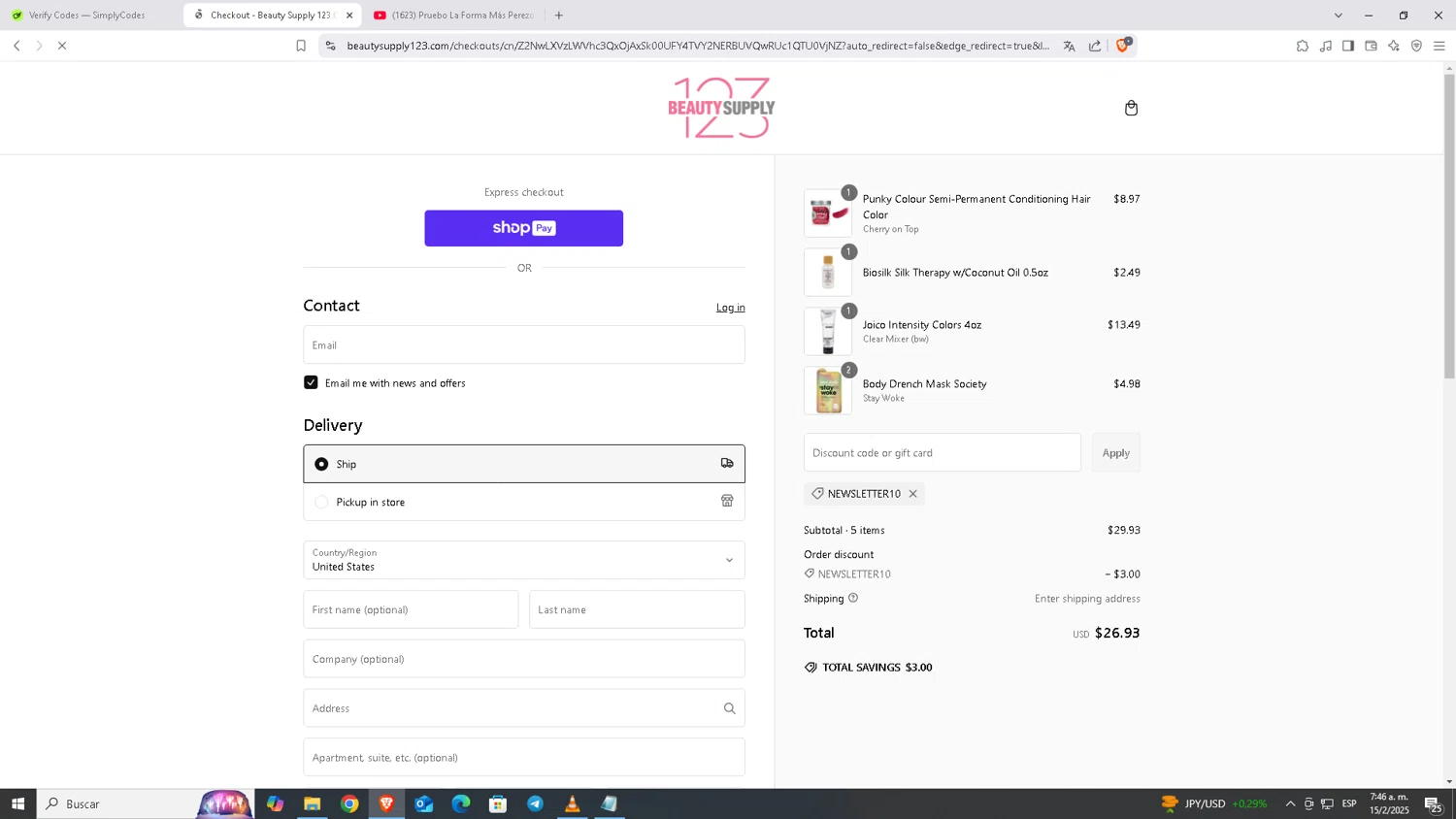Open the notification center icon
This screenshot has height=819, width=1456.
tap(1433, 803)
